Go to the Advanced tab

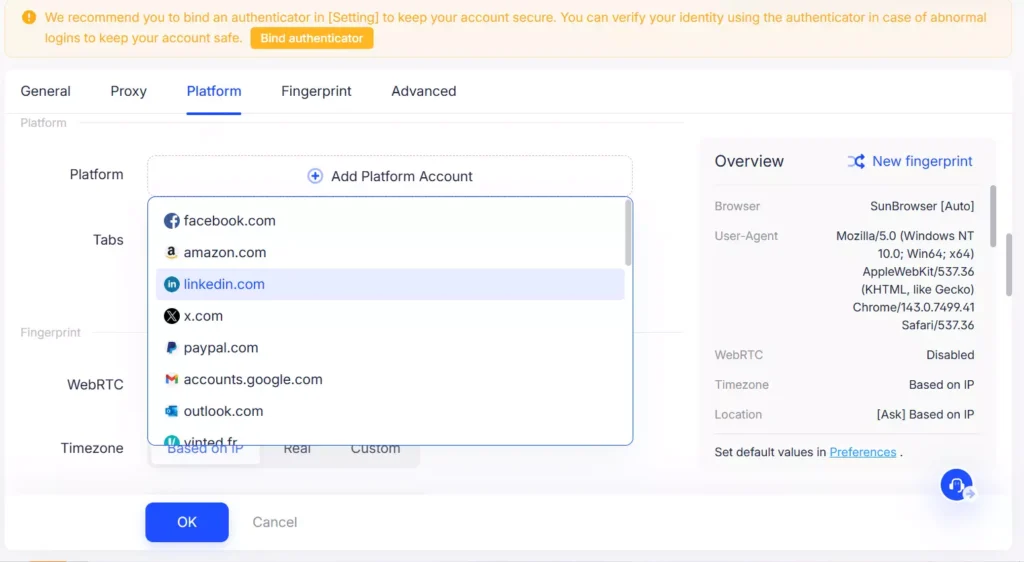coord(423,91)
